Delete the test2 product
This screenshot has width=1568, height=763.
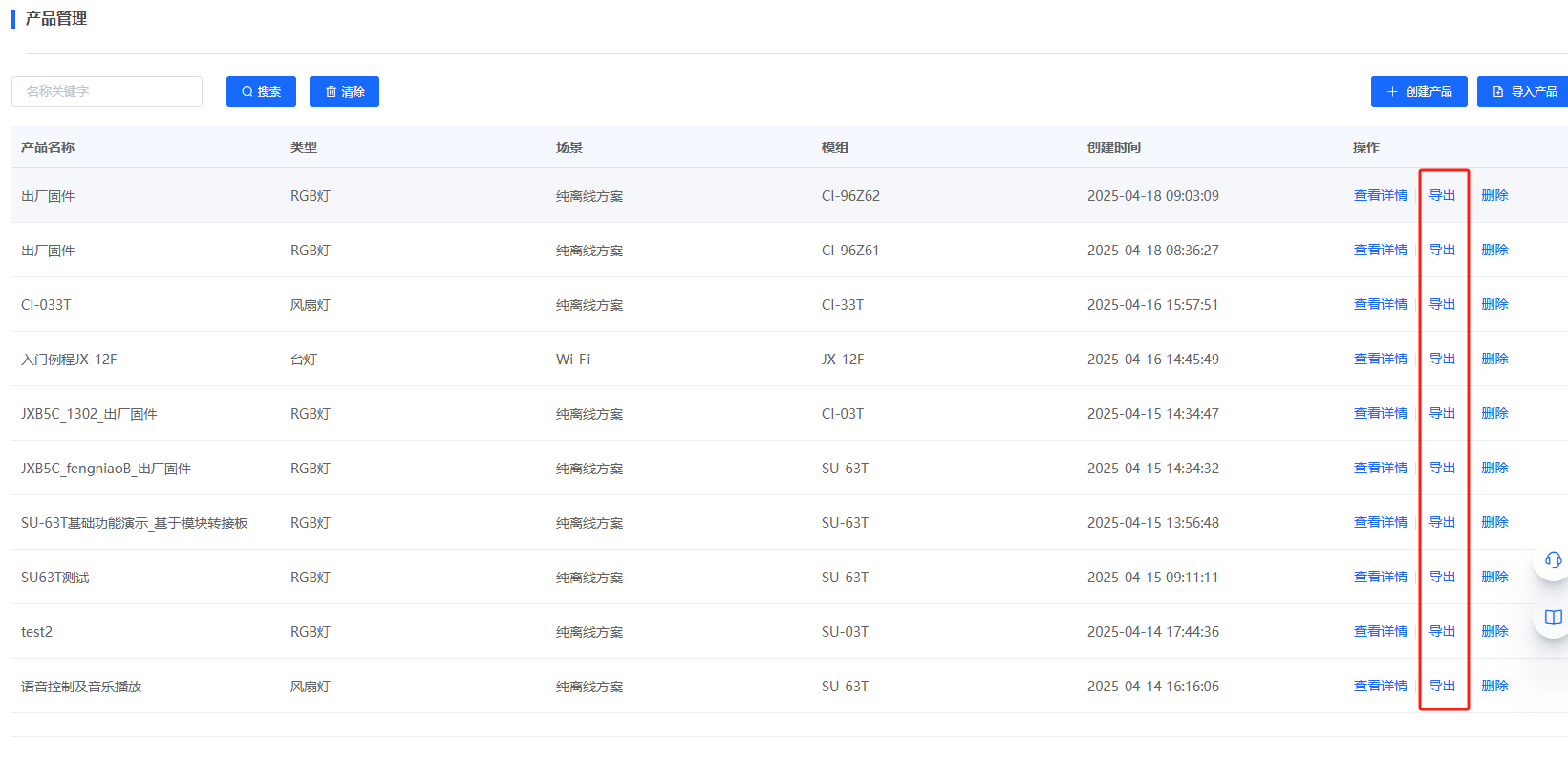[1494, 631]
